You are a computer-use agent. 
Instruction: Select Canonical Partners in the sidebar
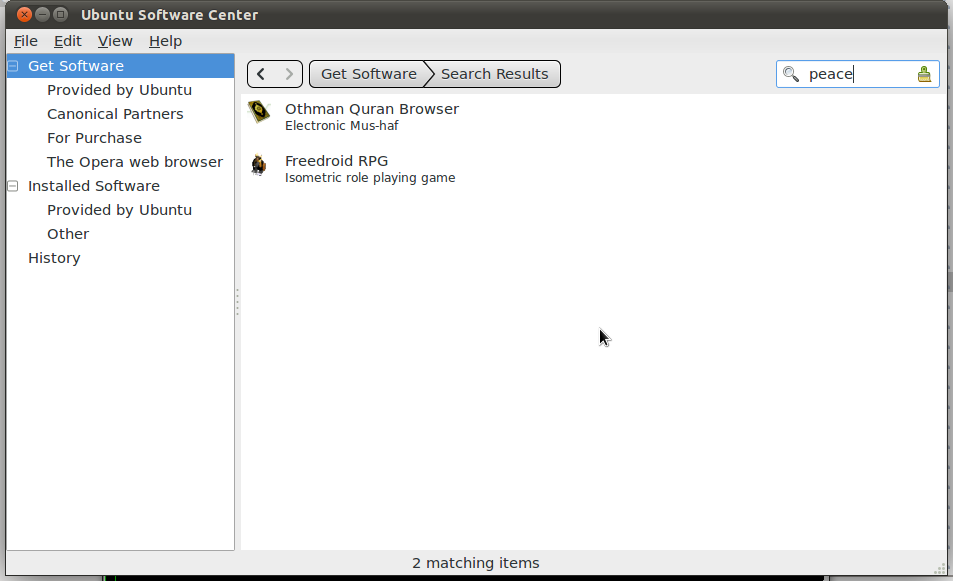click(x=115, y=114)
